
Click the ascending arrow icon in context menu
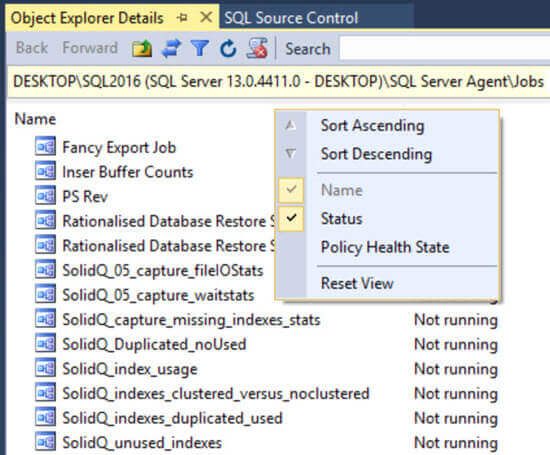coord(290,125)
